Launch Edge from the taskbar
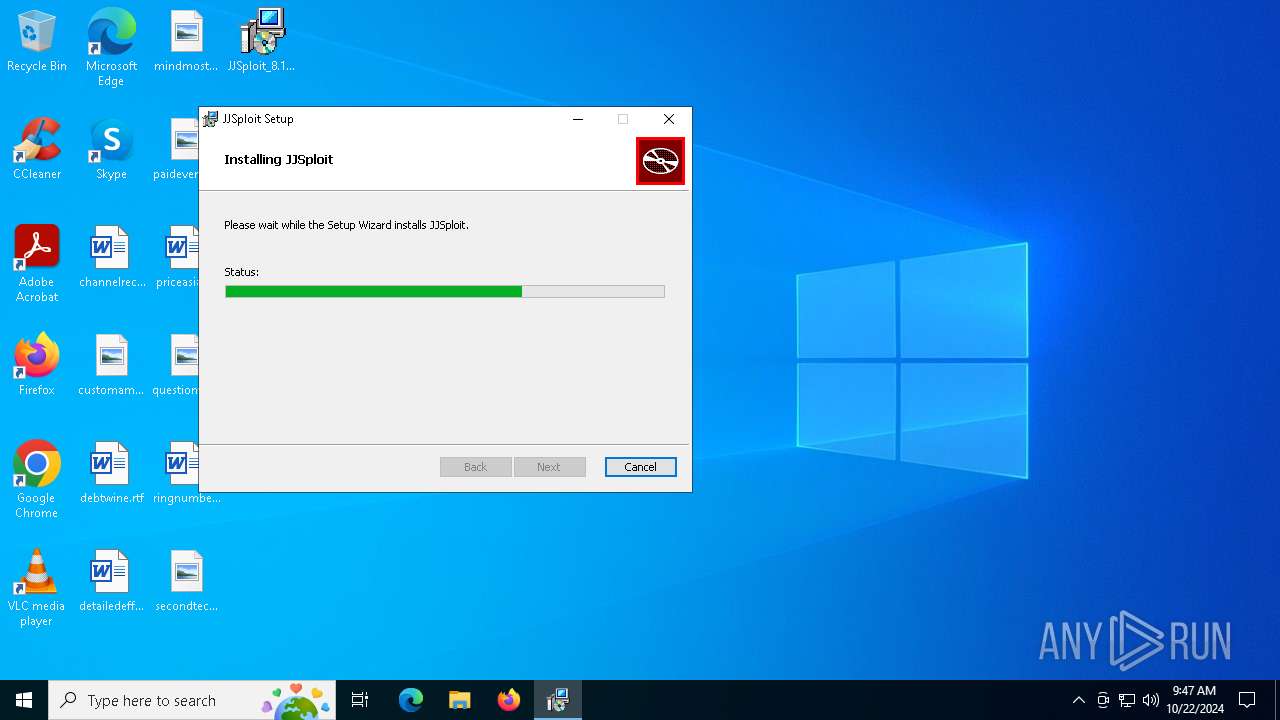 click(x=411, y=700)
